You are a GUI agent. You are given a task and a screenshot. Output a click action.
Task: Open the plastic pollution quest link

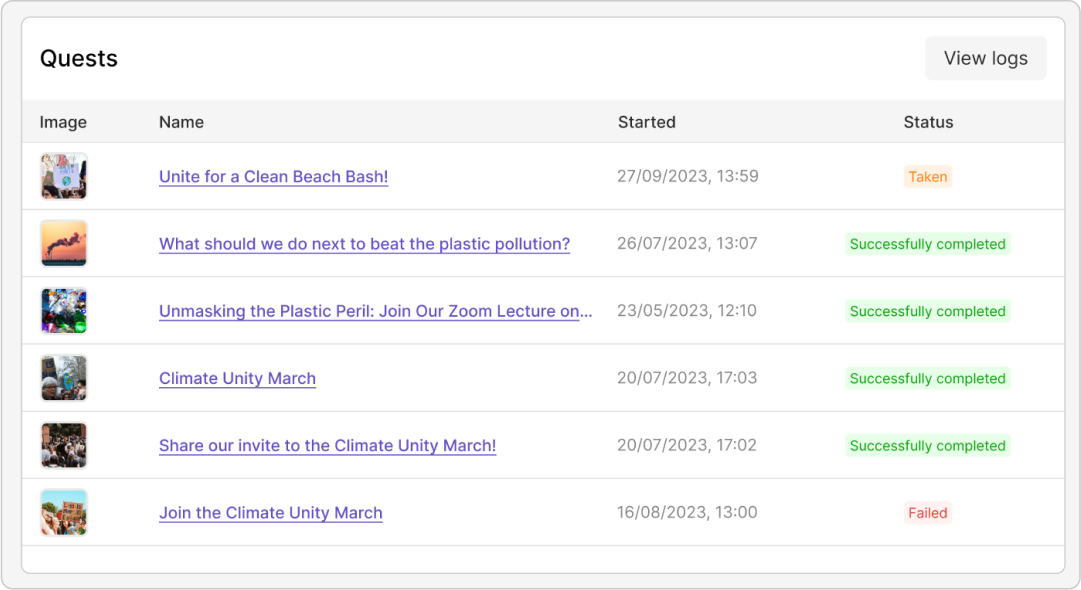click(x=364, y=244)
